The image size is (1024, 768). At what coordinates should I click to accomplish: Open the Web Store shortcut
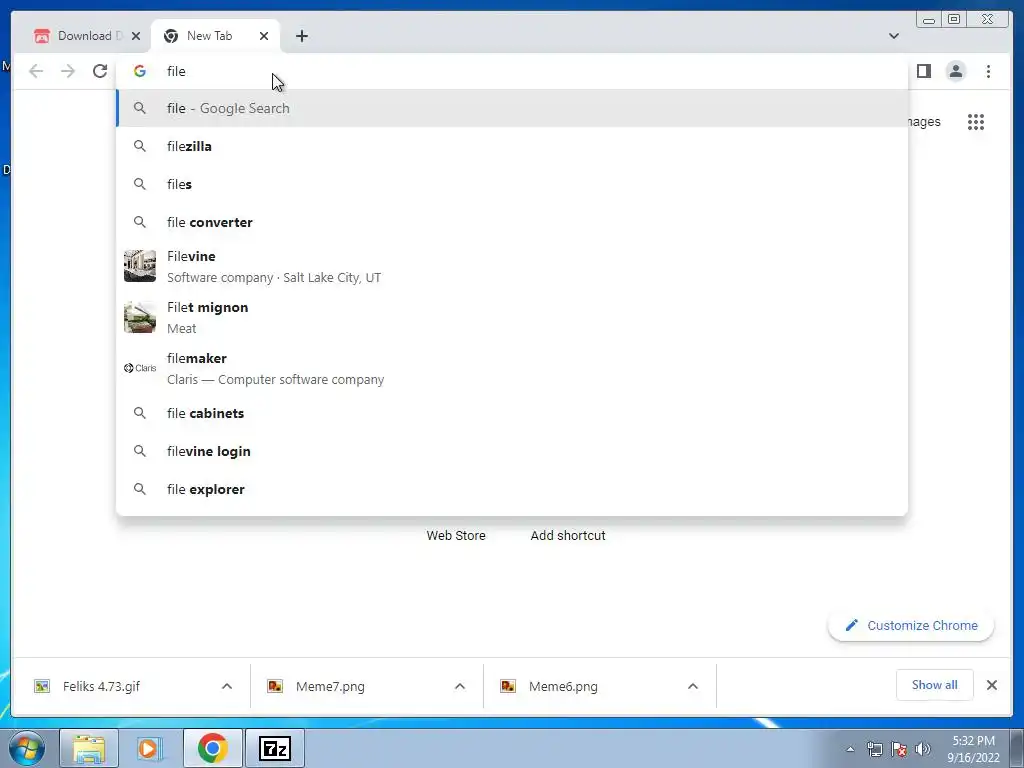[456, 536]
